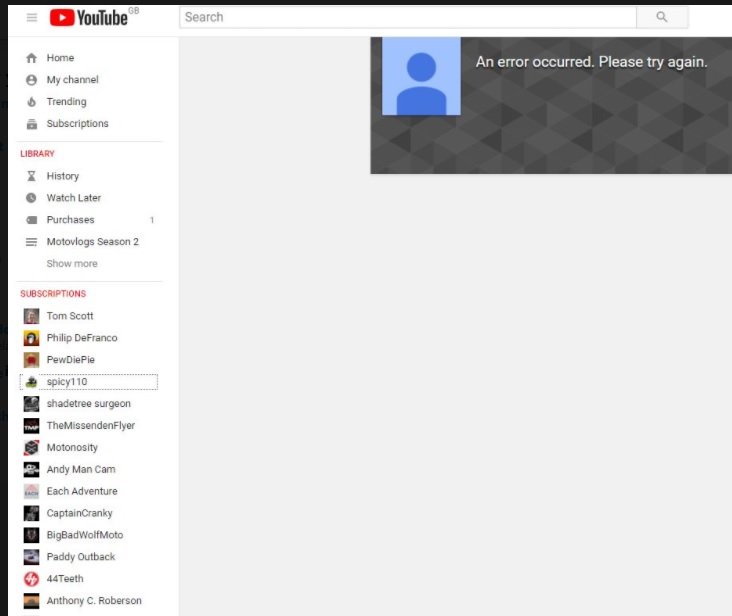Click the SUBSCRIPTIONS section heading
The height and width of the screenshot is (616, 732).
[53, 294]
